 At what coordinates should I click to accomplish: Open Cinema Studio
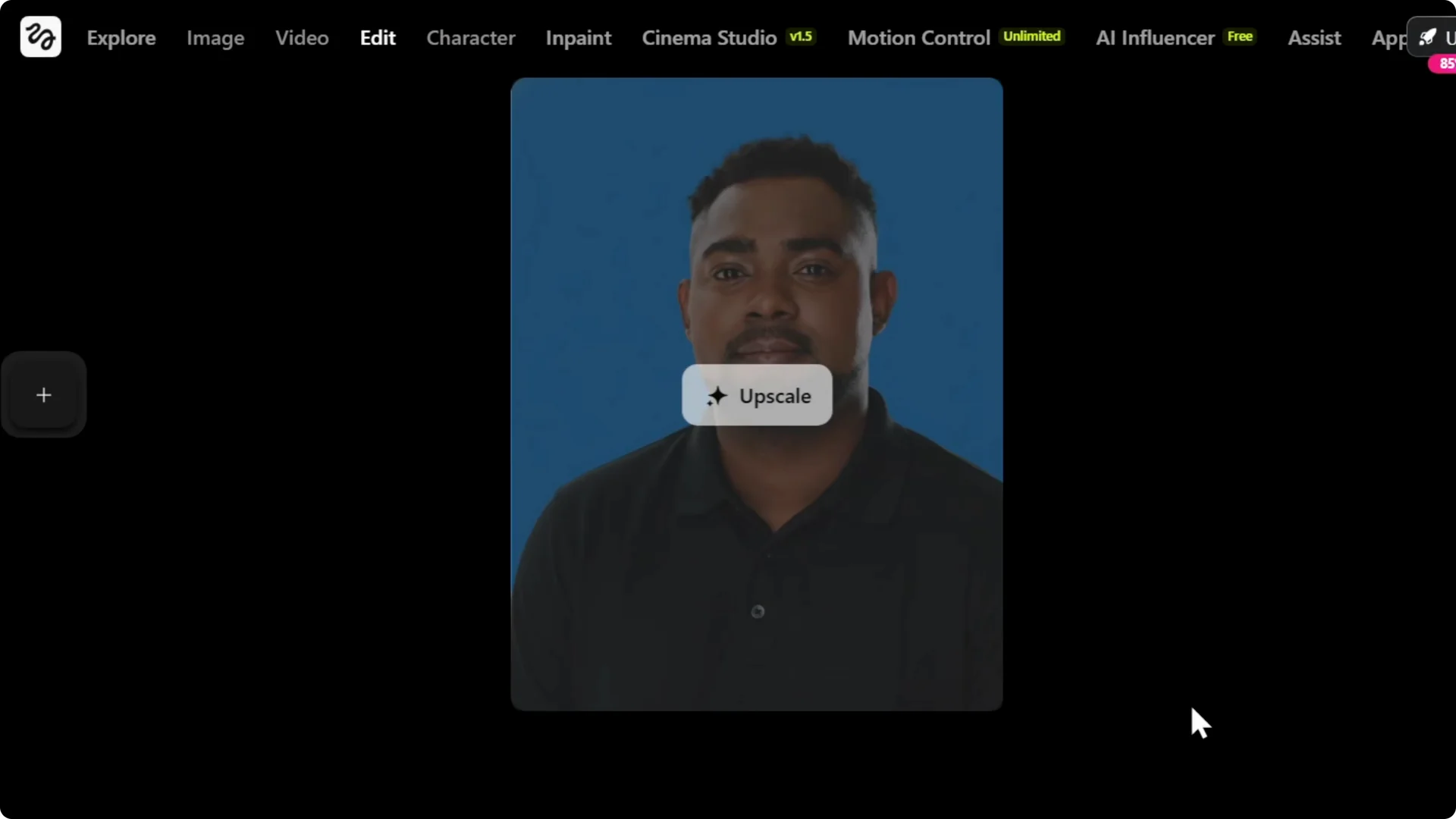709,37
